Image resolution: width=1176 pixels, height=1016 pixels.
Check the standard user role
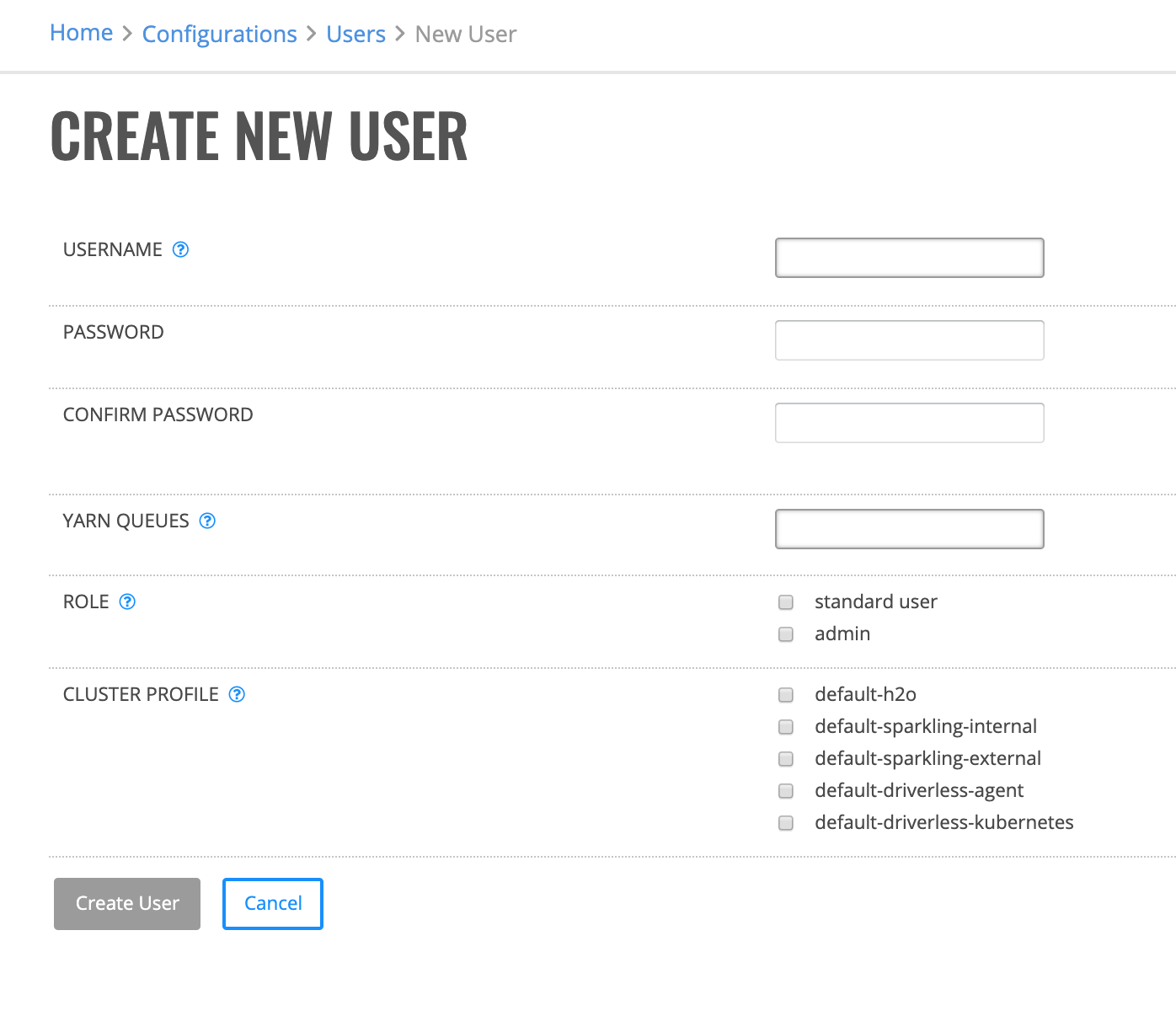[x=786, y=602]
